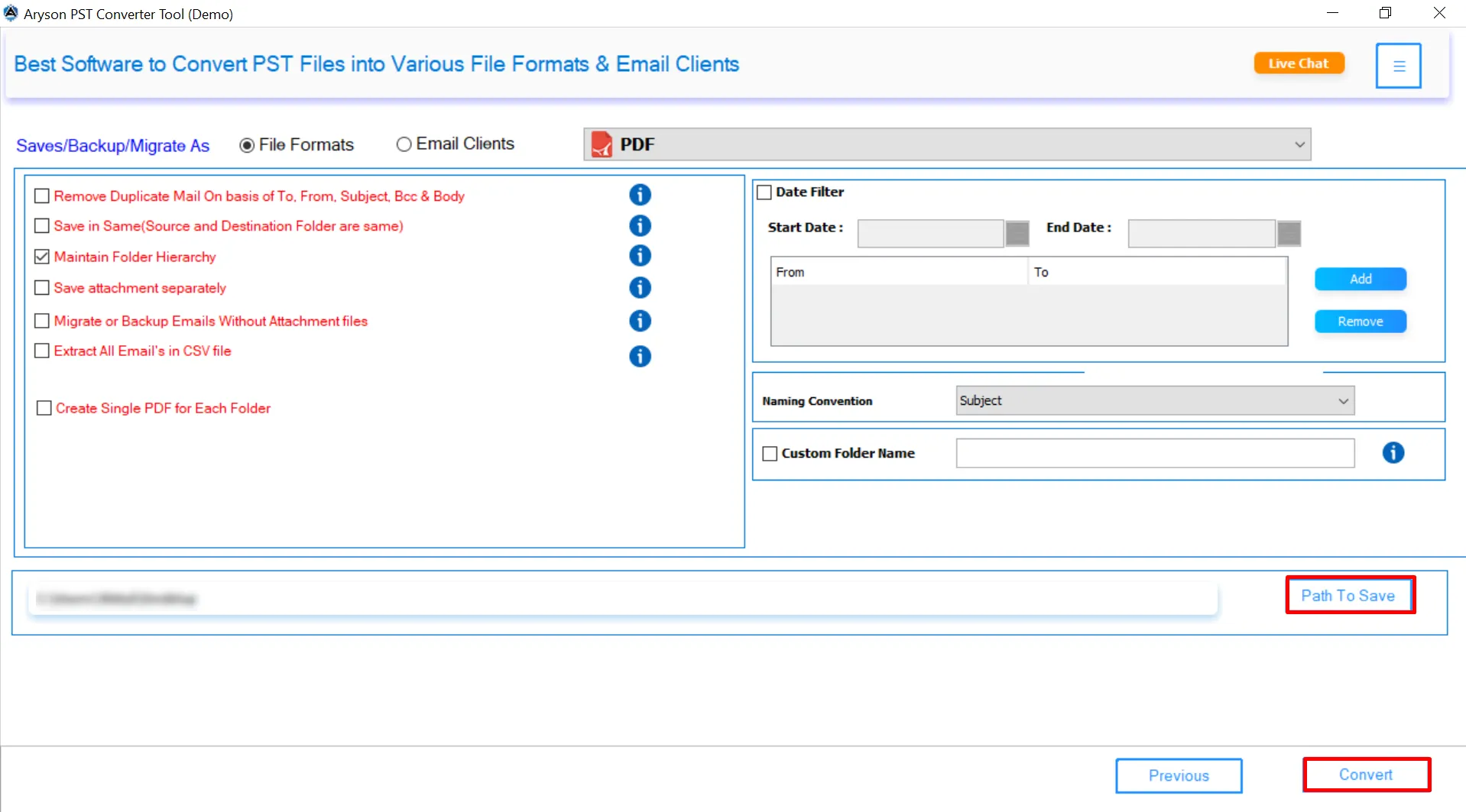This screenshot has height=812, width=1466.
Task: Open the Start Date calendar picker
Action: click(x=1017, y=233)
